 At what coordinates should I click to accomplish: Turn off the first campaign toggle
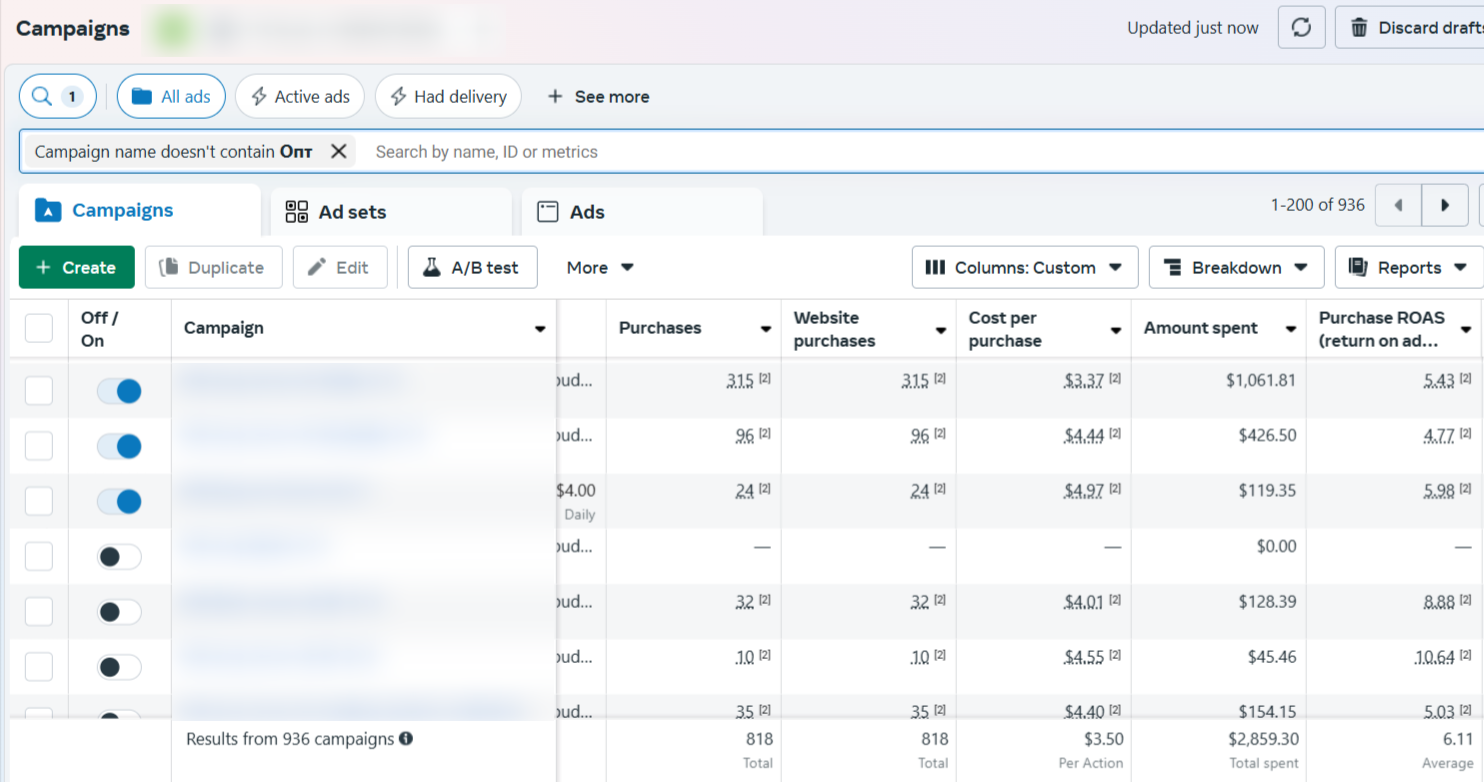click(x=119, y=391)
